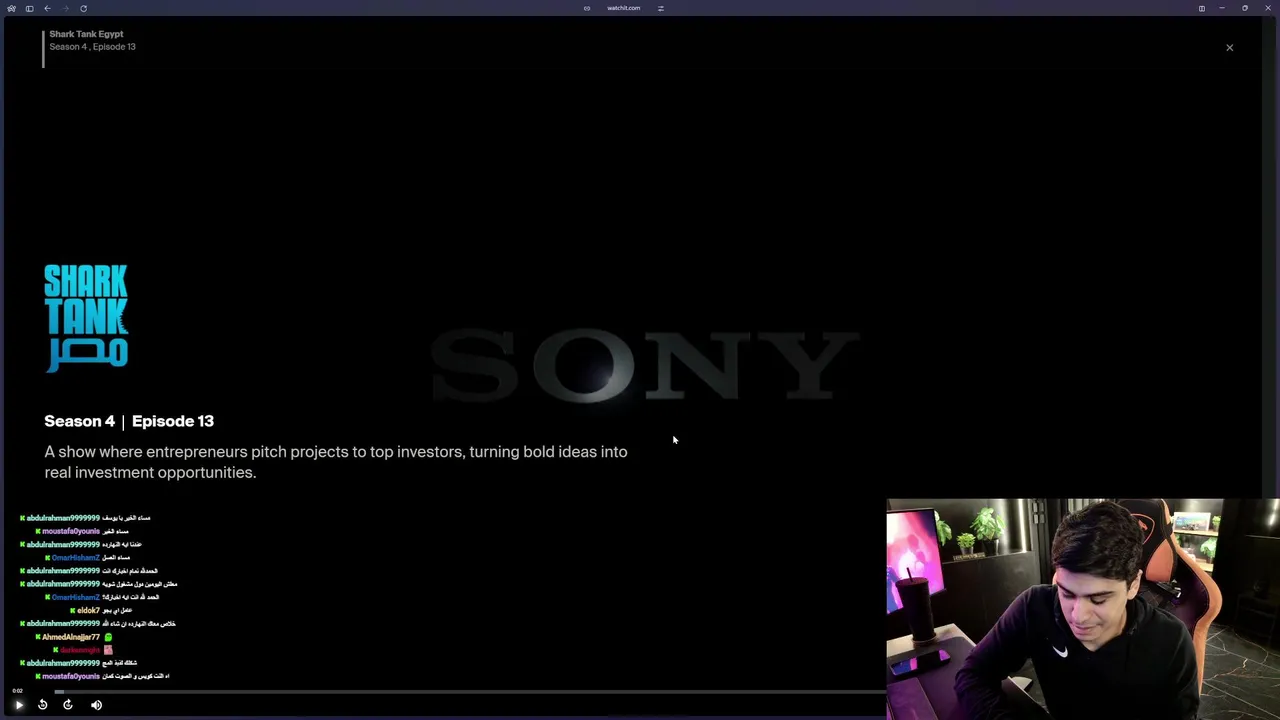Play the Shark Tank episode
Screen dimensions: 1280x720
(18, 705)
